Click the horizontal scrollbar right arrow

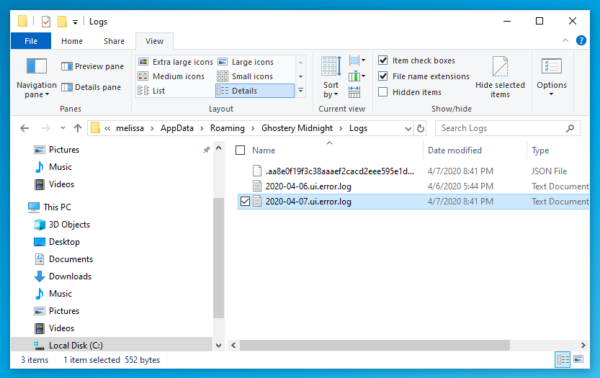(x=583, y=345)
